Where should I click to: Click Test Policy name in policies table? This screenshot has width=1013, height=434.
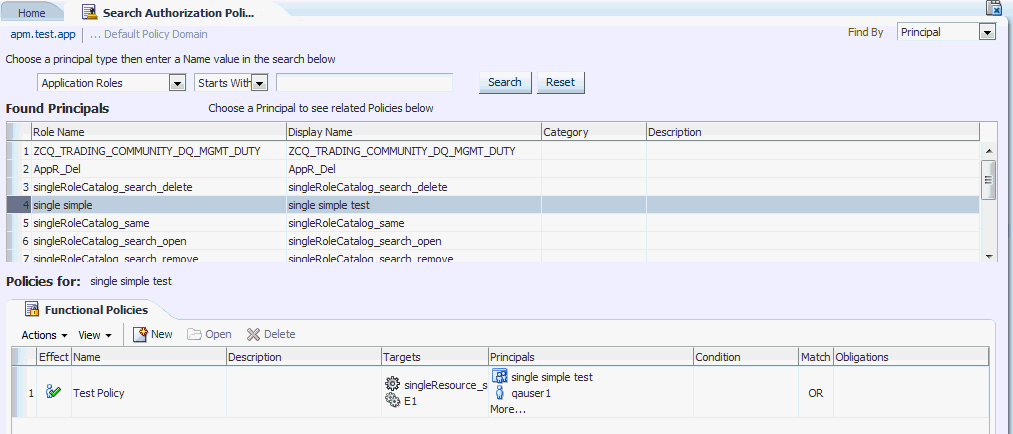[x=99, y=393]
